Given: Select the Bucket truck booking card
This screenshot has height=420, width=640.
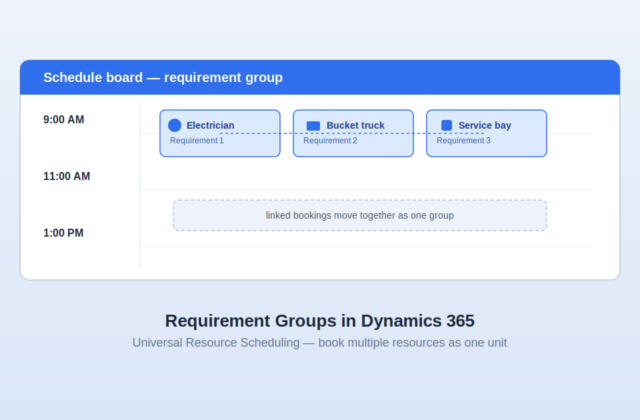Looking at the screenshot, I should [353, 133].
